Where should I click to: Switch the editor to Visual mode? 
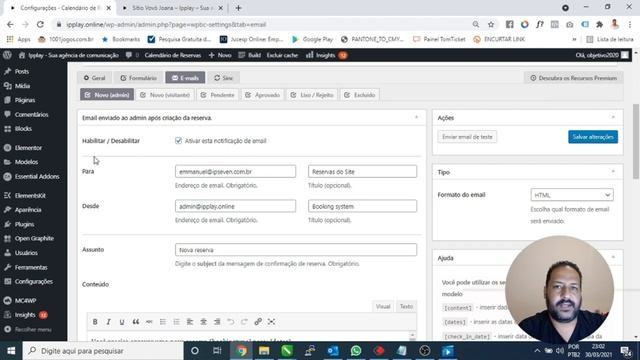click(383, 307)
